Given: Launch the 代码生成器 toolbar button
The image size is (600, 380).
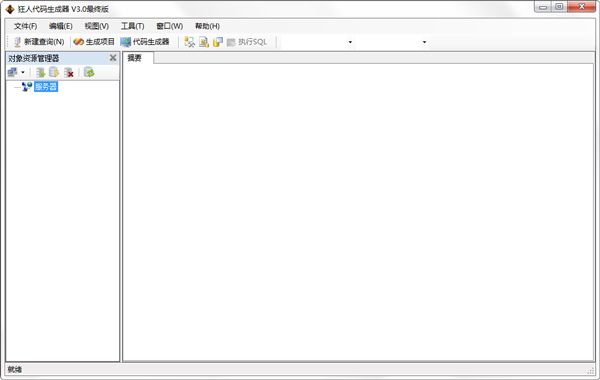Looking at the screenshot, I should 145,42.
